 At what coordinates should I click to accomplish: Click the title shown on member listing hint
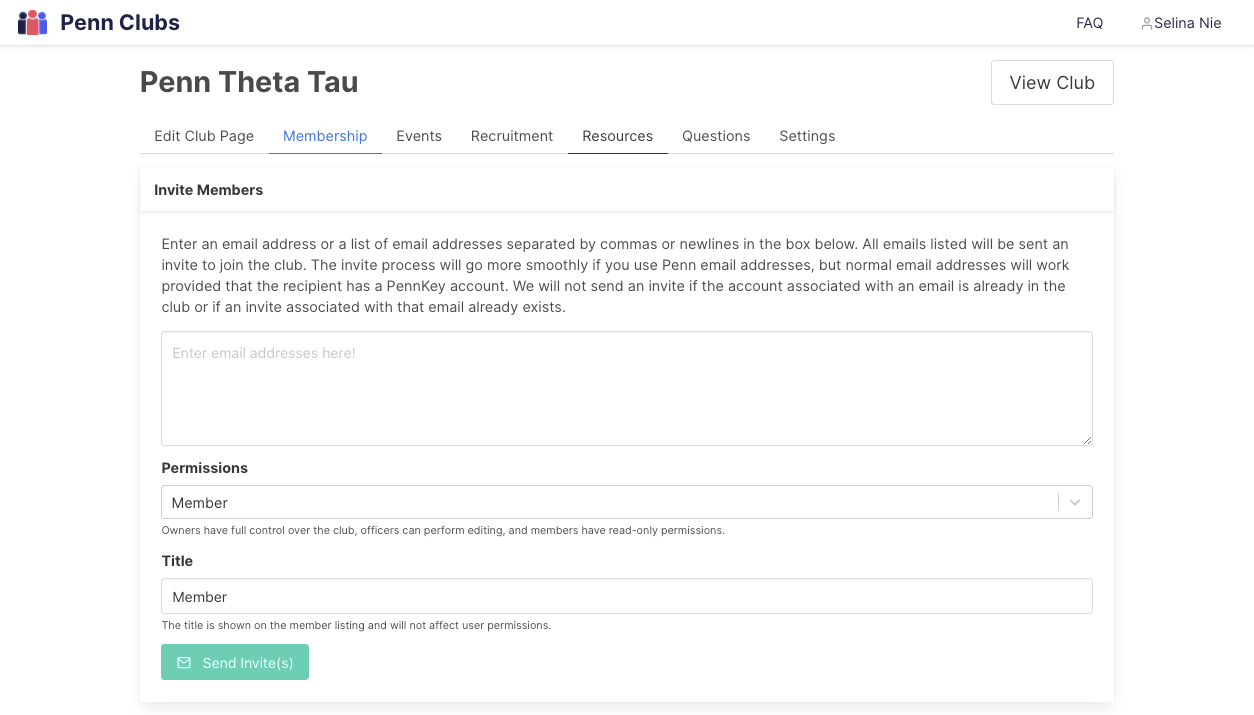coord(356,625)
